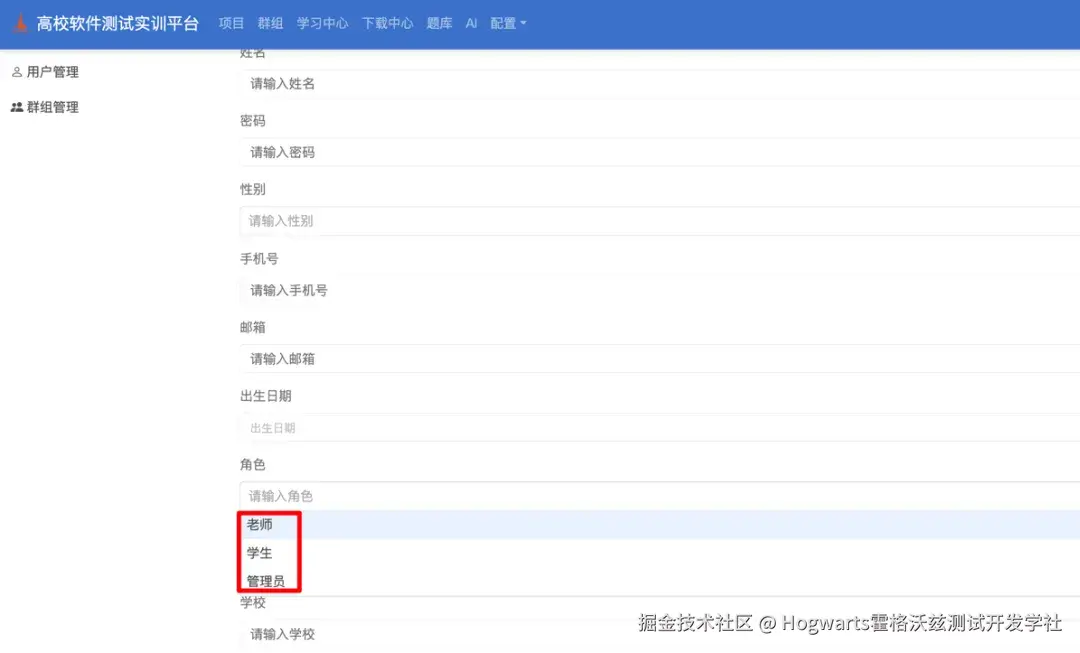The height and width of the screenshot is (653, 1080).
Task: Open the 下载中心 menu
Action: coord(387,22)
